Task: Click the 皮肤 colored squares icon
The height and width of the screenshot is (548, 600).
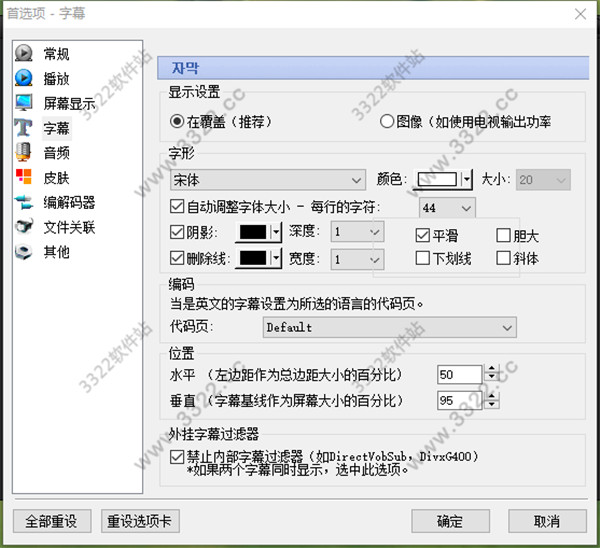Action: tap(24, 177)
